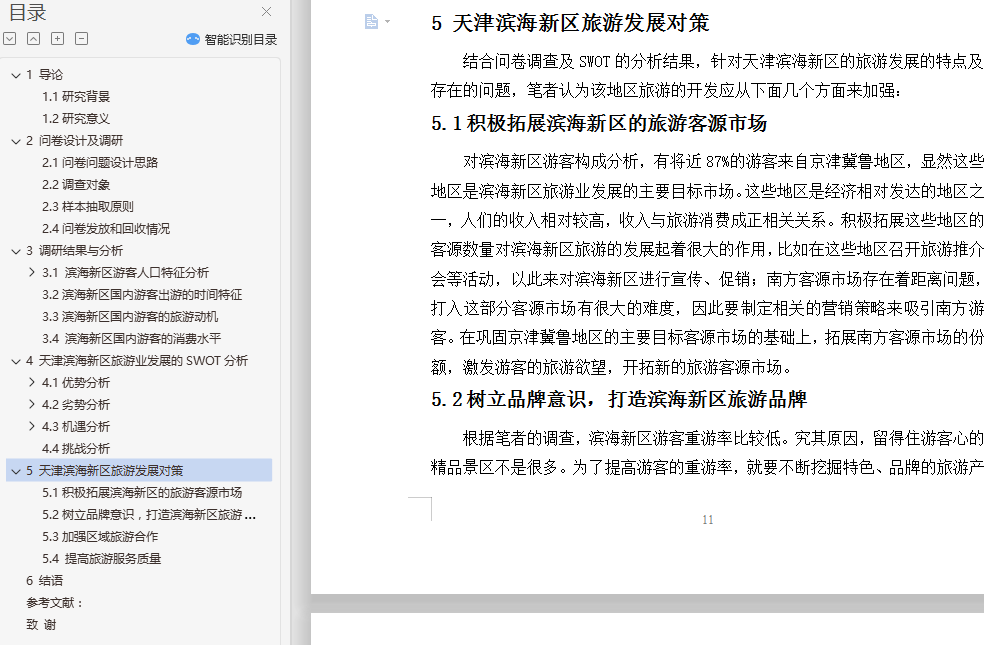Image resolution: width=984 pixels, height=645 pixels.
Task: Jump to 4 天津滨海新区旅游业发展的 SWOT 分析
Action: [x=137, y=360]
